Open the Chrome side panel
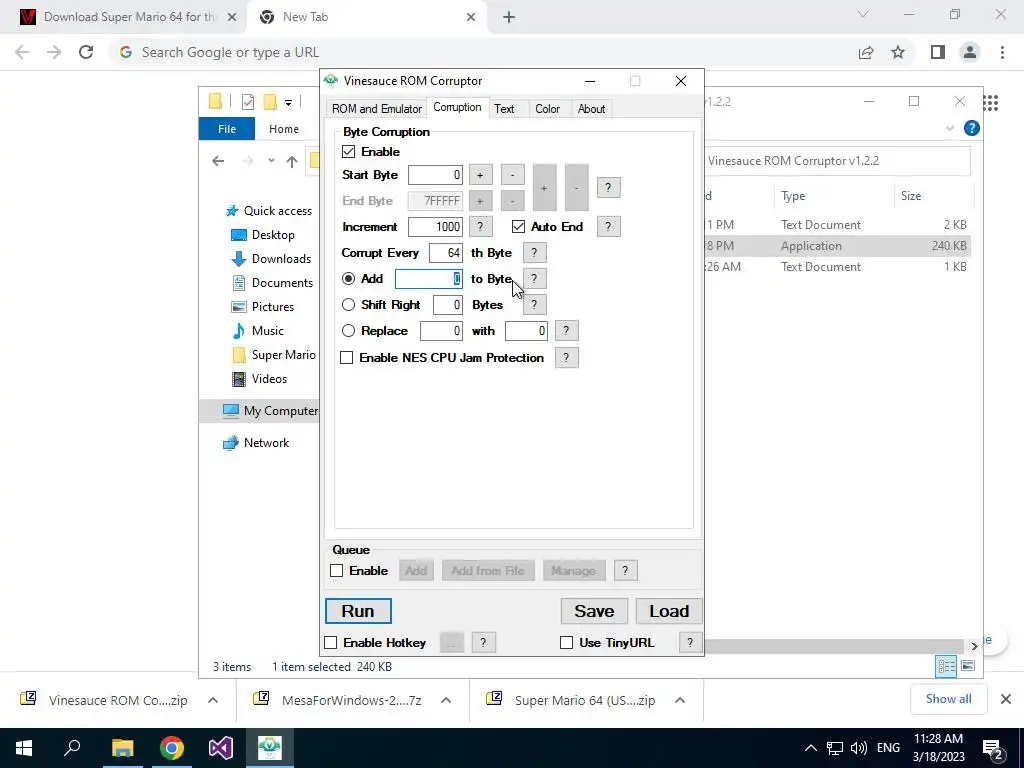The image size is (1024, 768). point(938,52)
